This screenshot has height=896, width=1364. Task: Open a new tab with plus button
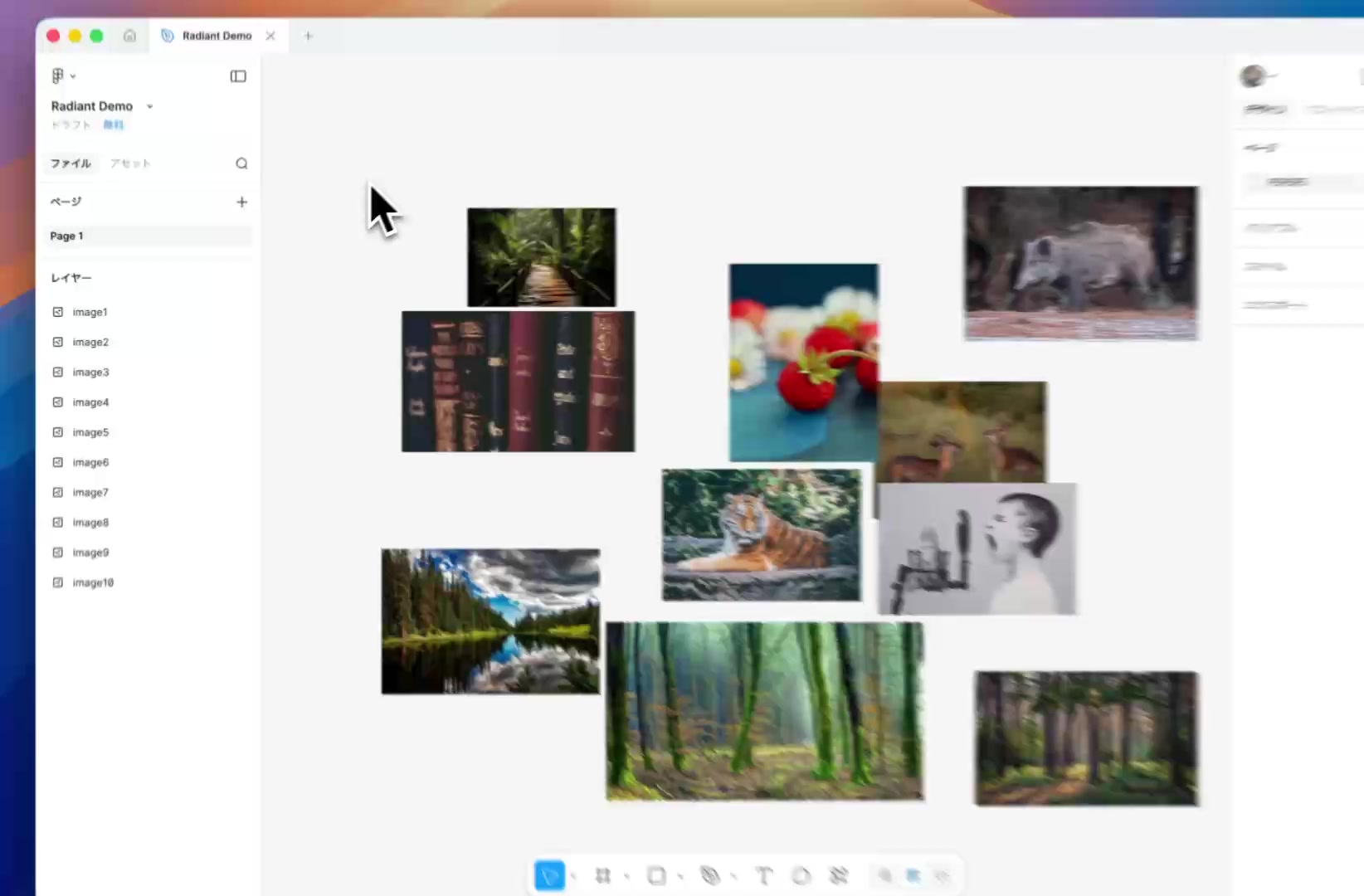[x=308, y=36]
